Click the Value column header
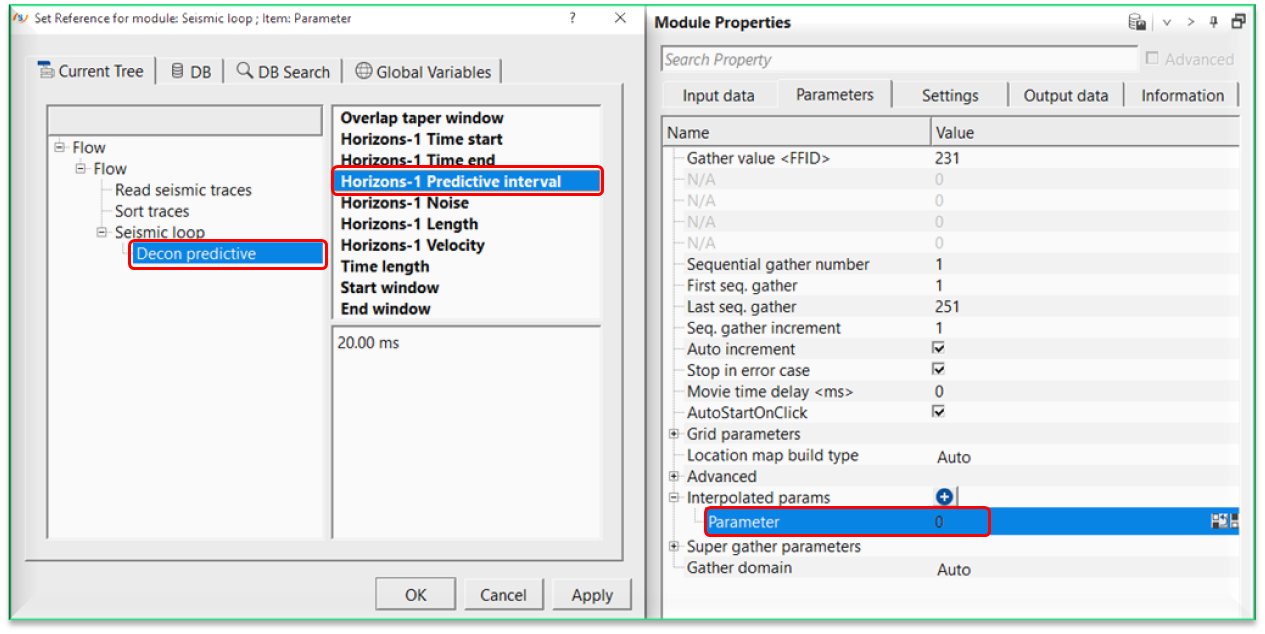This screenshot has width=1265, height=634. click(x=1084, y=132)
